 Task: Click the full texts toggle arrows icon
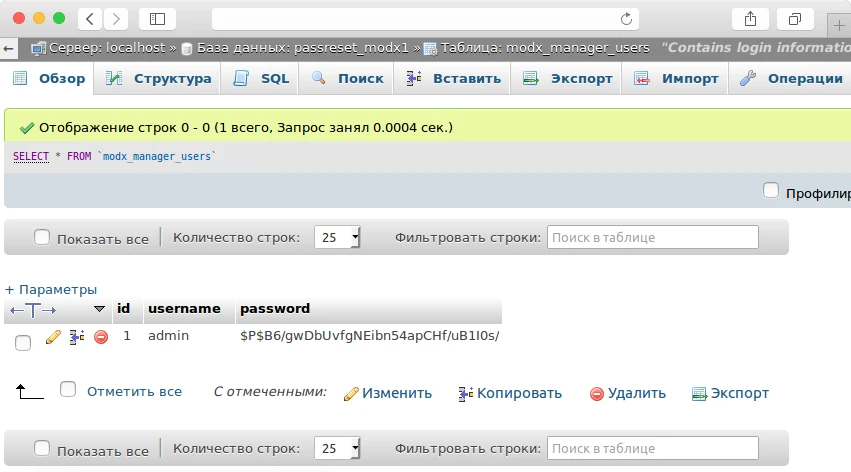(x=33, y=310)
